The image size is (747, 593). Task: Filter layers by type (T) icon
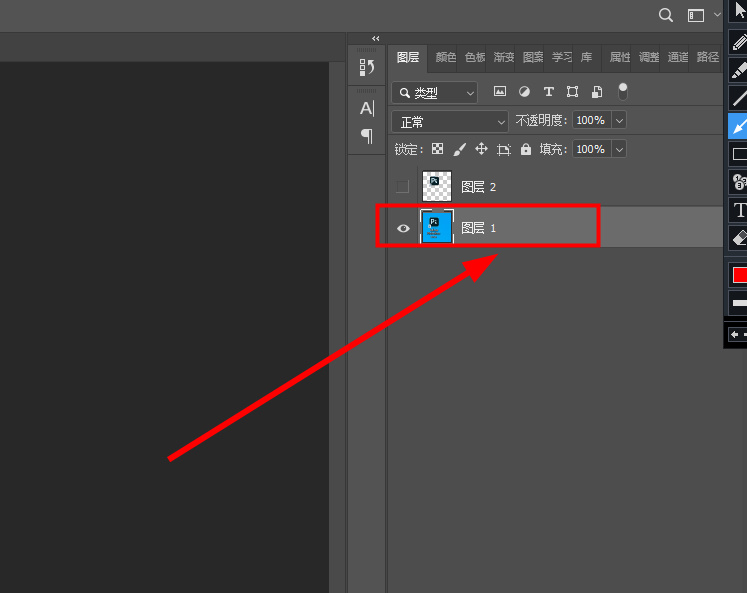(548, 92)
